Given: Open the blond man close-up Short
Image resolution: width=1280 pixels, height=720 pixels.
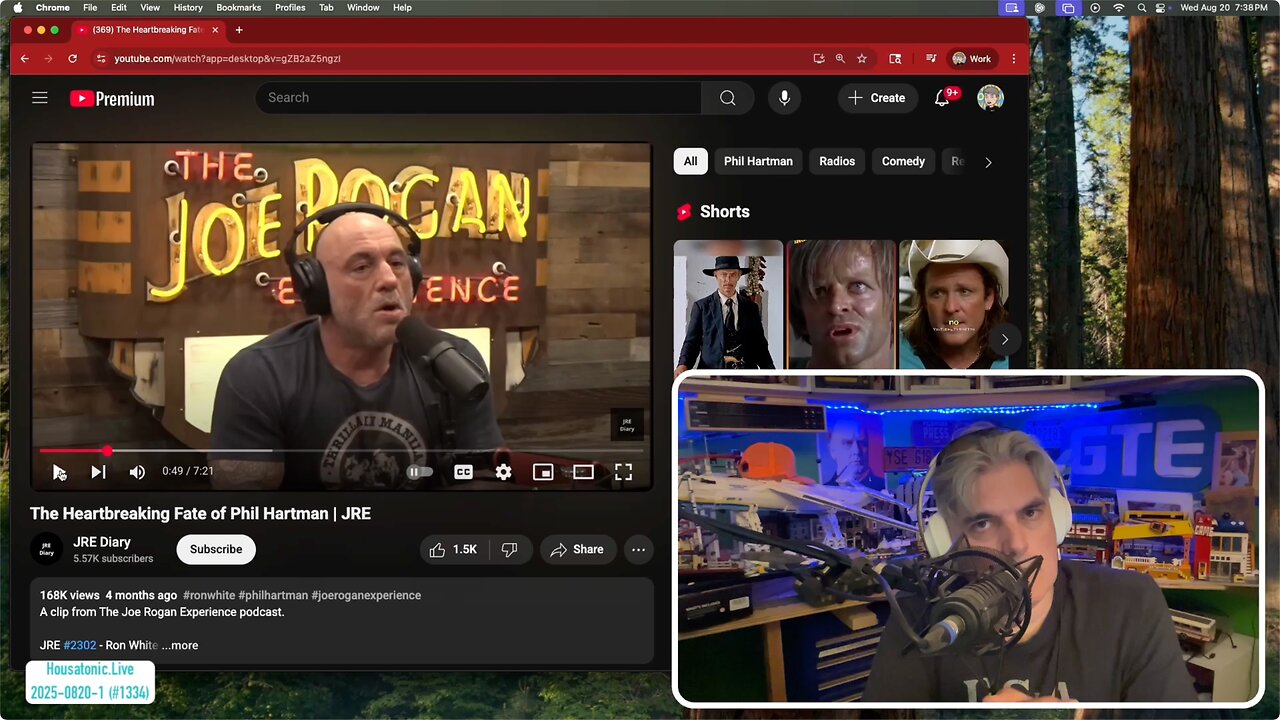Looking at the screenshot, I should 841,304.
